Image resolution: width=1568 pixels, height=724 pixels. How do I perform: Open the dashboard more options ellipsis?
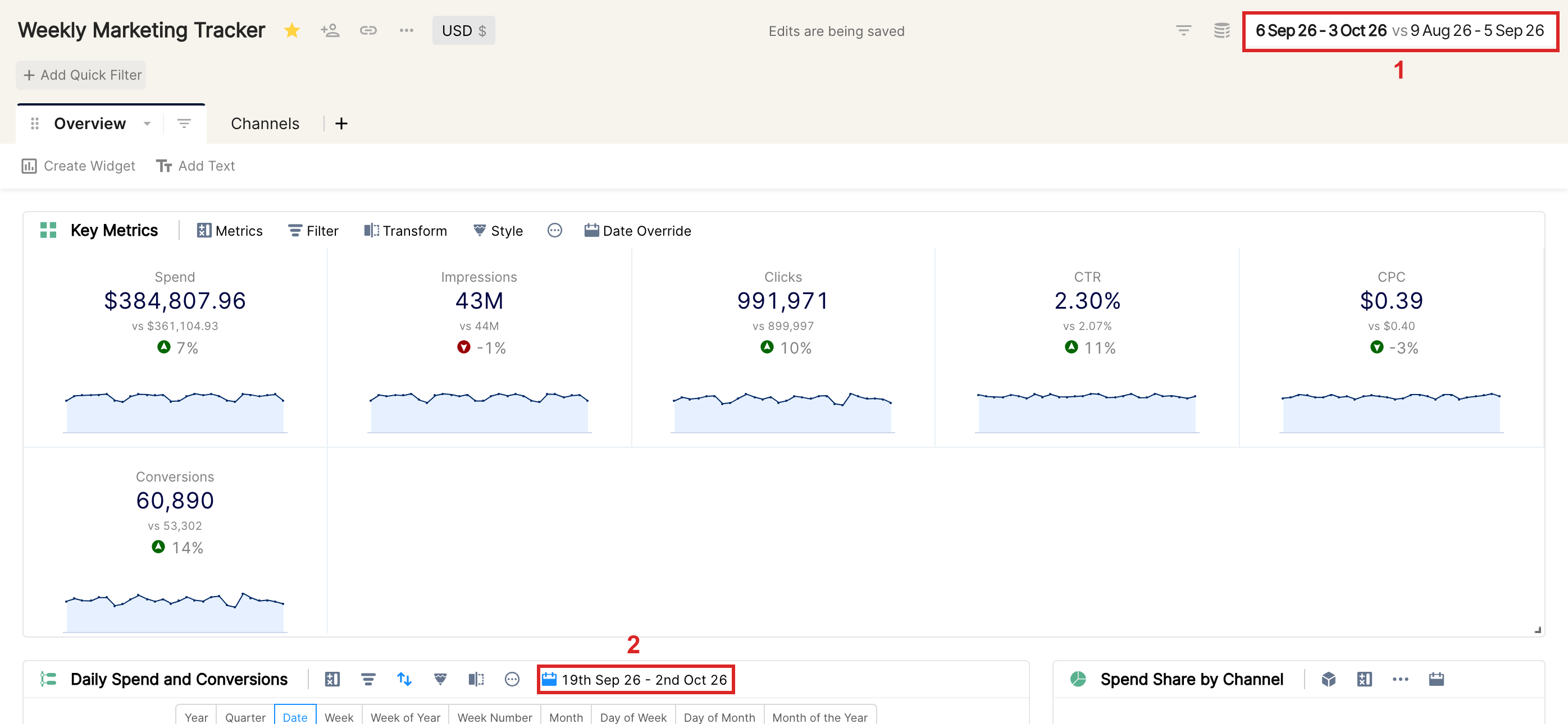(407, 30)
